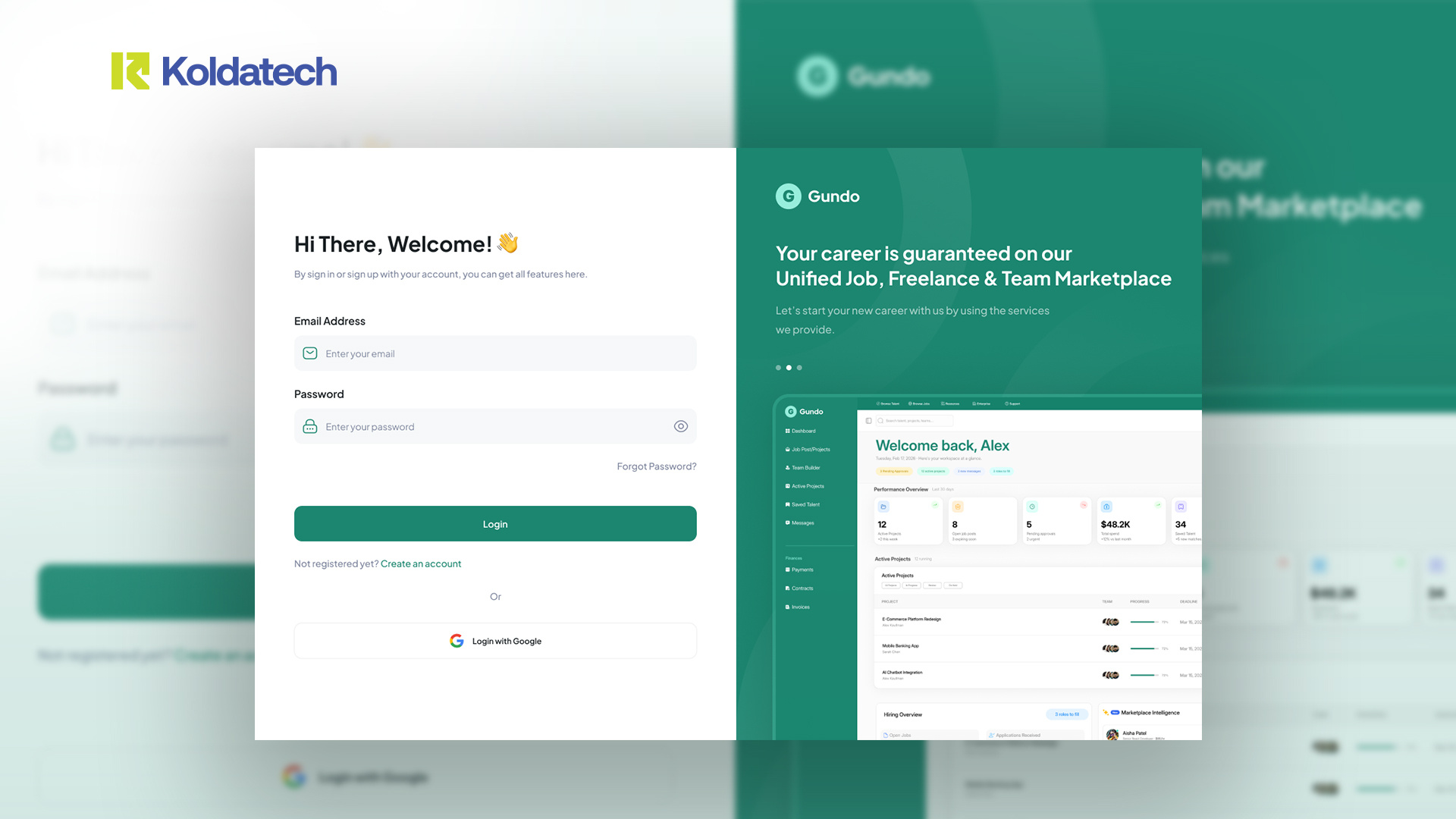The width and height of the screenshot is (1456, 819).
Task: Open the Forgot Password link
Action: [657, 466]
